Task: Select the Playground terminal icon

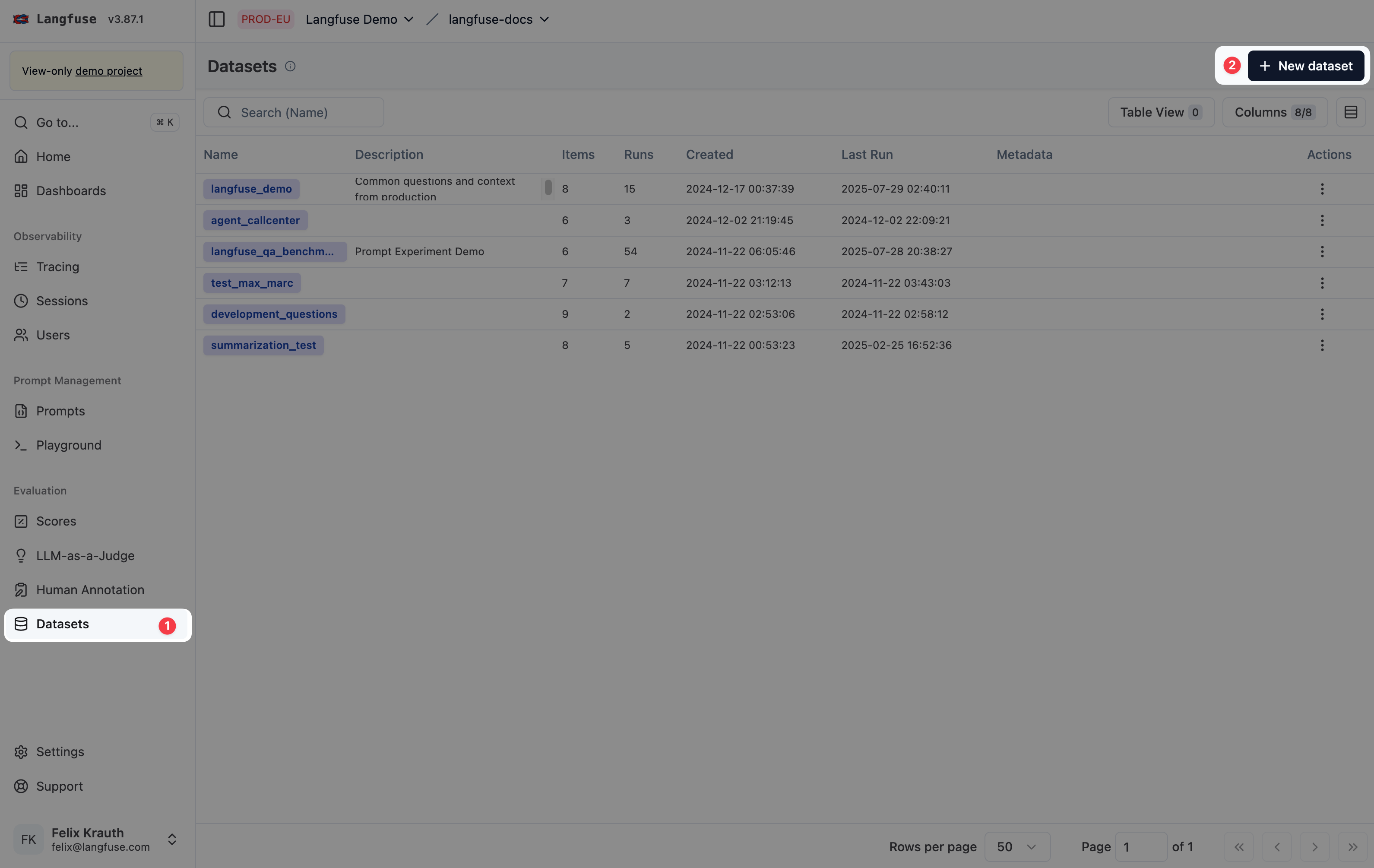Action: tap(21, 445)
